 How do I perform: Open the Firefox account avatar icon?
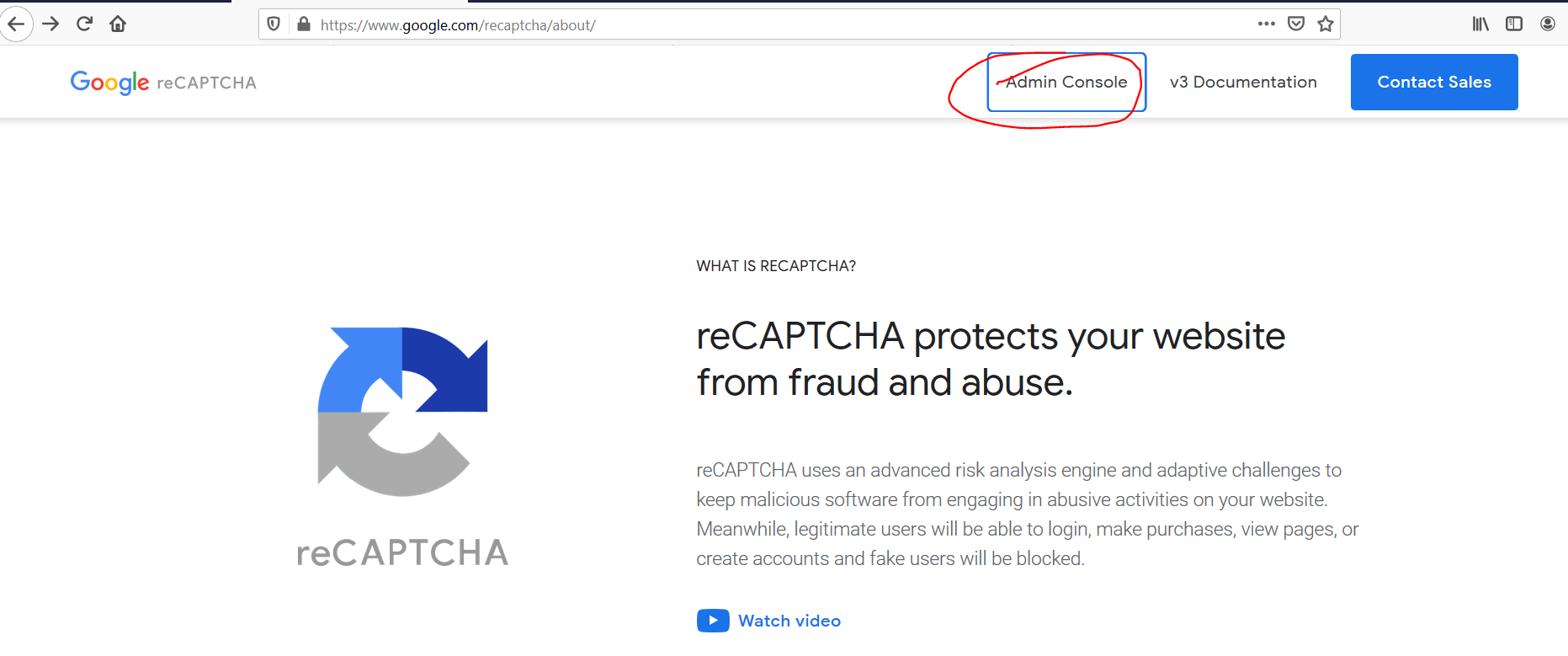click(x=1548, y=24)
